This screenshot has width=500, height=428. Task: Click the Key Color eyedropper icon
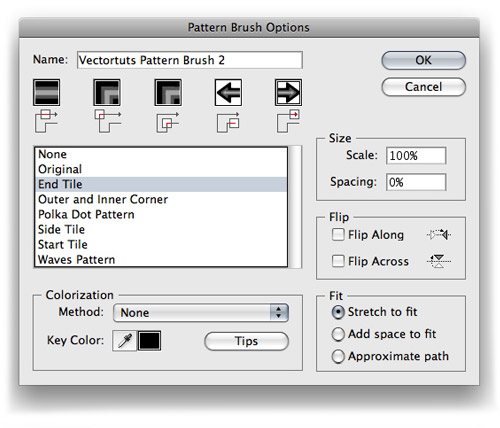click(x=125, y=341)
